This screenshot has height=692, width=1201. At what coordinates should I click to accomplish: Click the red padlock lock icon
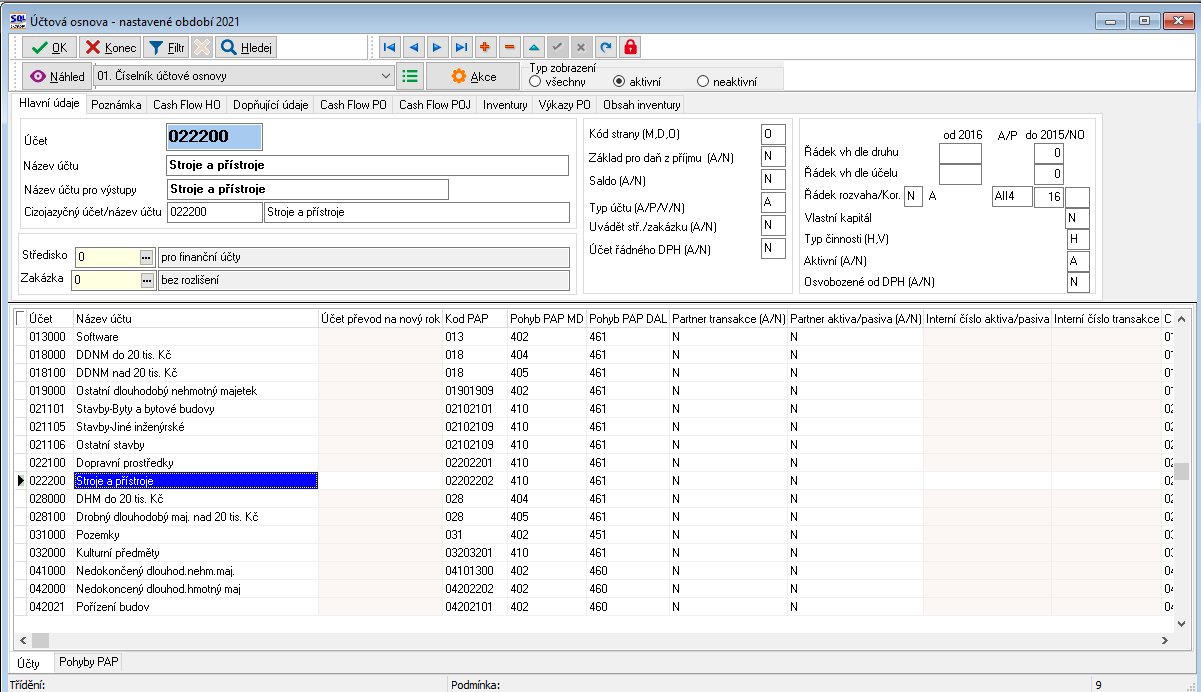tap(630, 47)
